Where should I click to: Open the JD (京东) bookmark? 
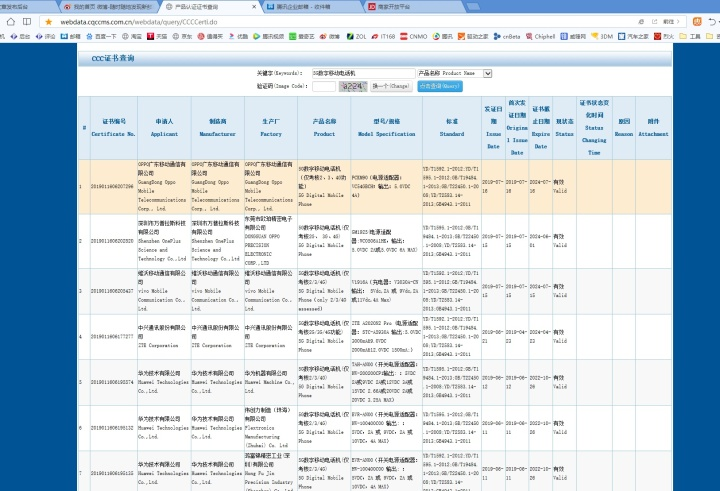point(182,36)
